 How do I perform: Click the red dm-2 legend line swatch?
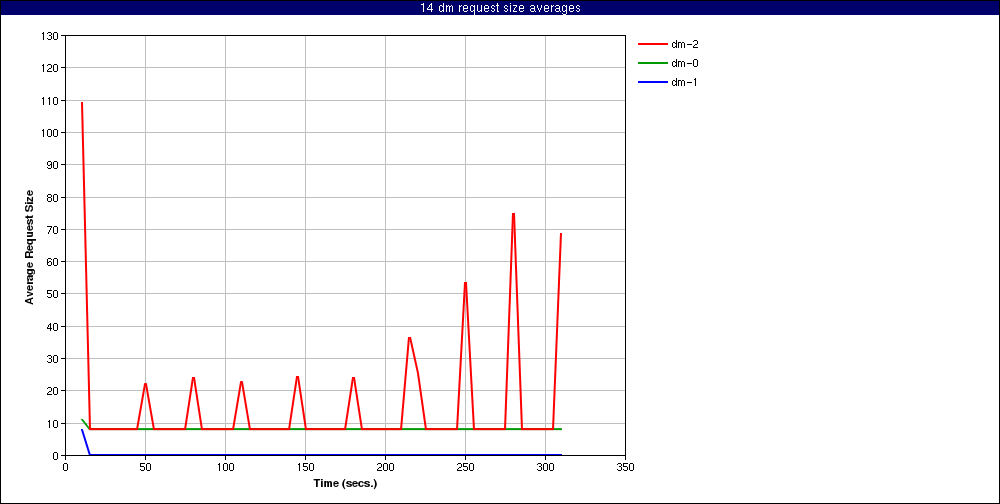pos(652,44)
